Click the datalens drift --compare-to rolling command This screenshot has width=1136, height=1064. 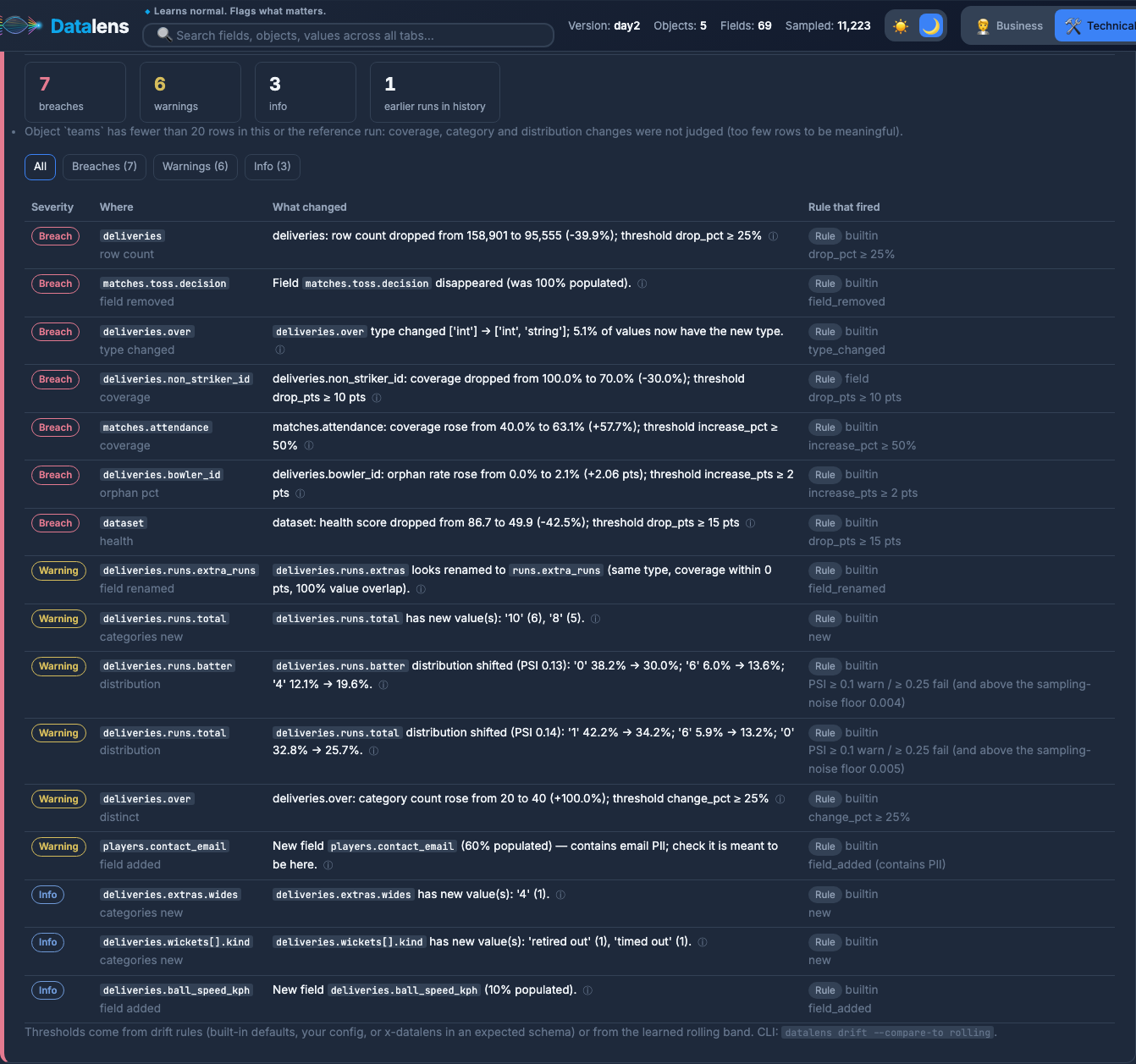click(x=887, y=1033)
